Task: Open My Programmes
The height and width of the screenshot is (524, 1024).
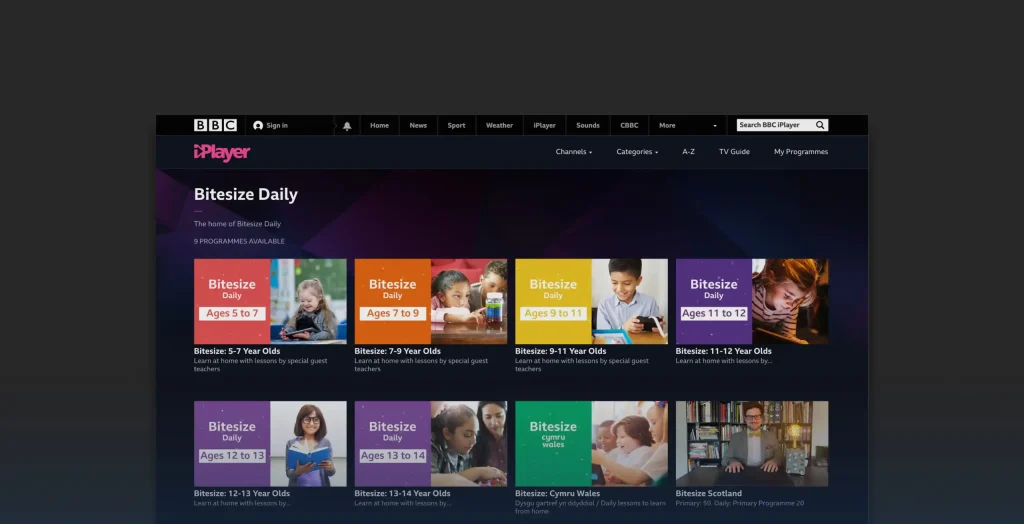Action: click(x=801, y=152)
